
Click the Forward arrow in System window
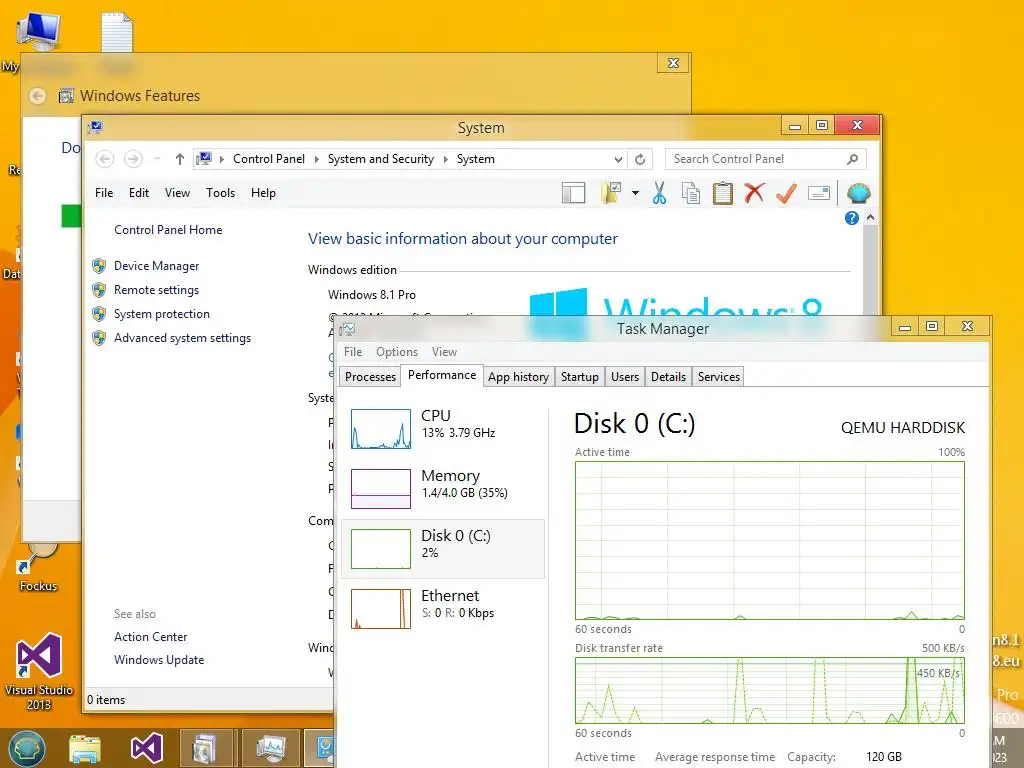click(x=133, y=159)
